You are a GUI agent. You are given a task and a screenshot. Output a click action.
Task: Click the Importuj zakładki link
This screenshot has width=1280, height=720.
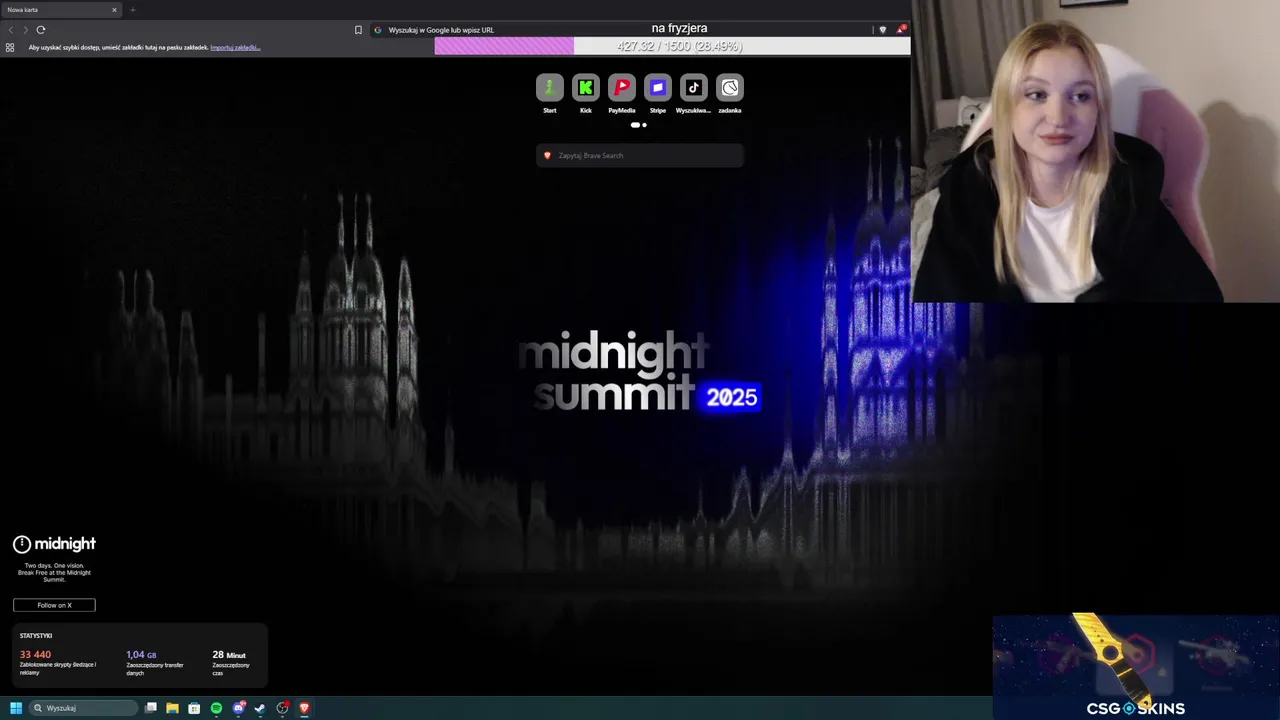pyautogui.click(x=235, y=48)
